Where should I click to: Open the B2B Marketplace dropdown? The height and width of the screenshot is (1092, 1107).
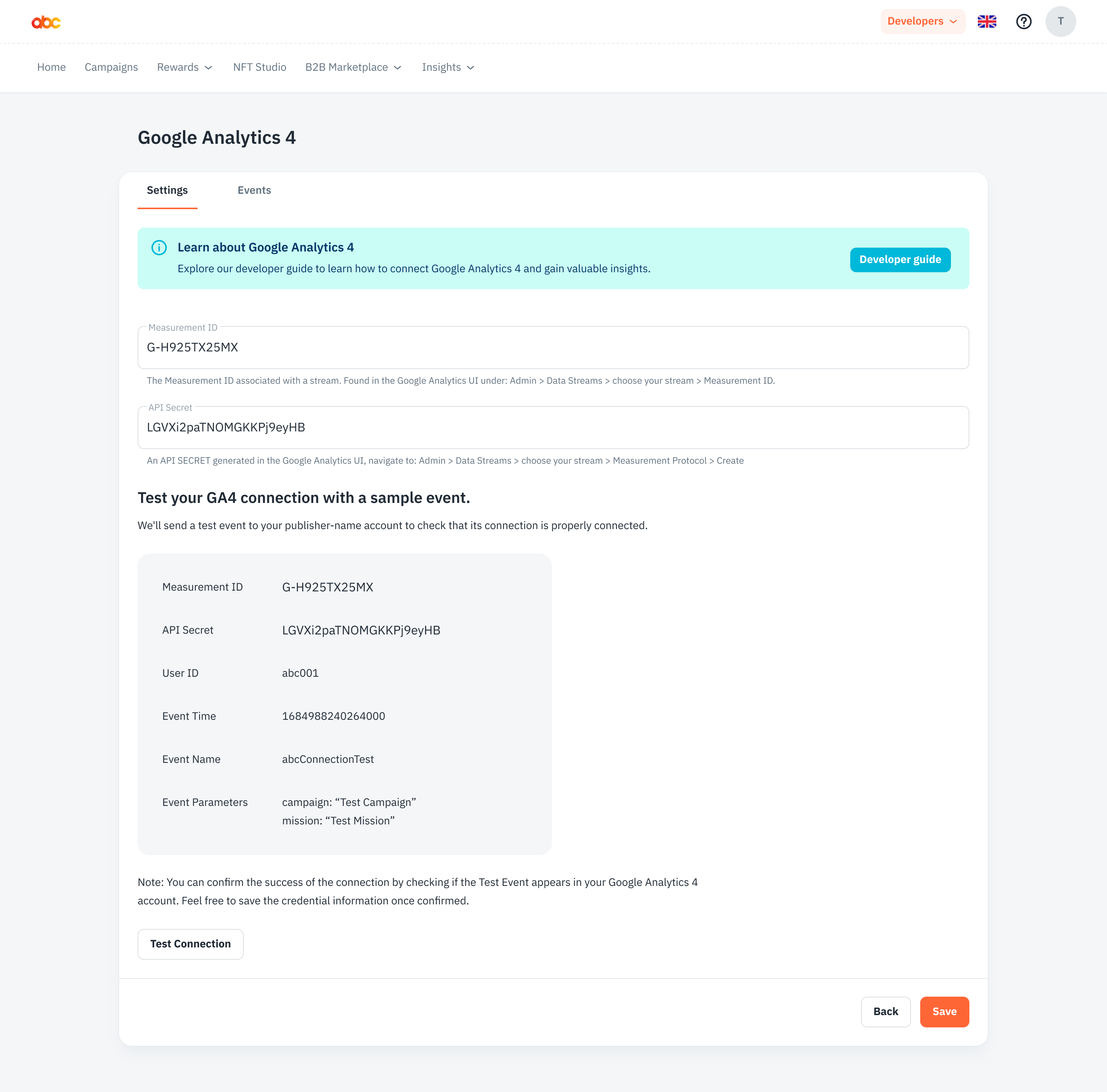(x=353, y=68)
